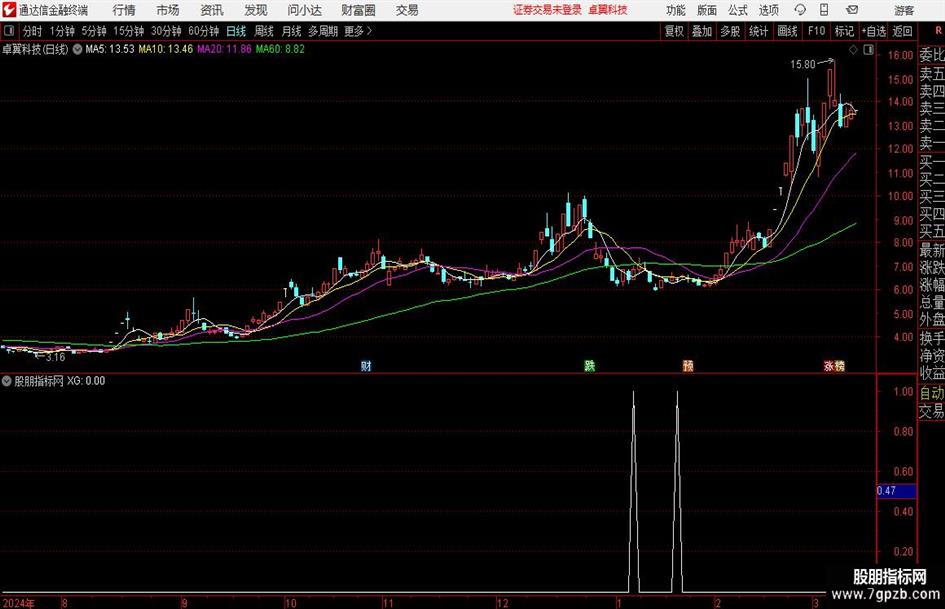Screen dimensions: 945x609
Task: Open the MA indicator dropdown arrow
Action: pos(78,49)
